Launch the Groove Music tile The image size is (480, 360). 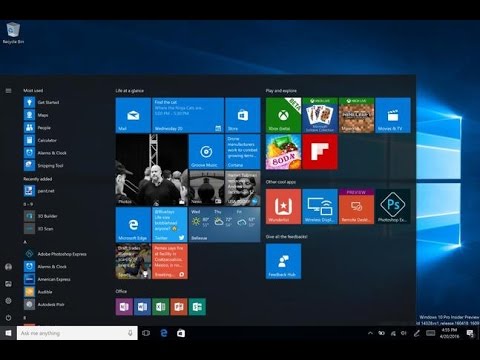click(206, 152)
